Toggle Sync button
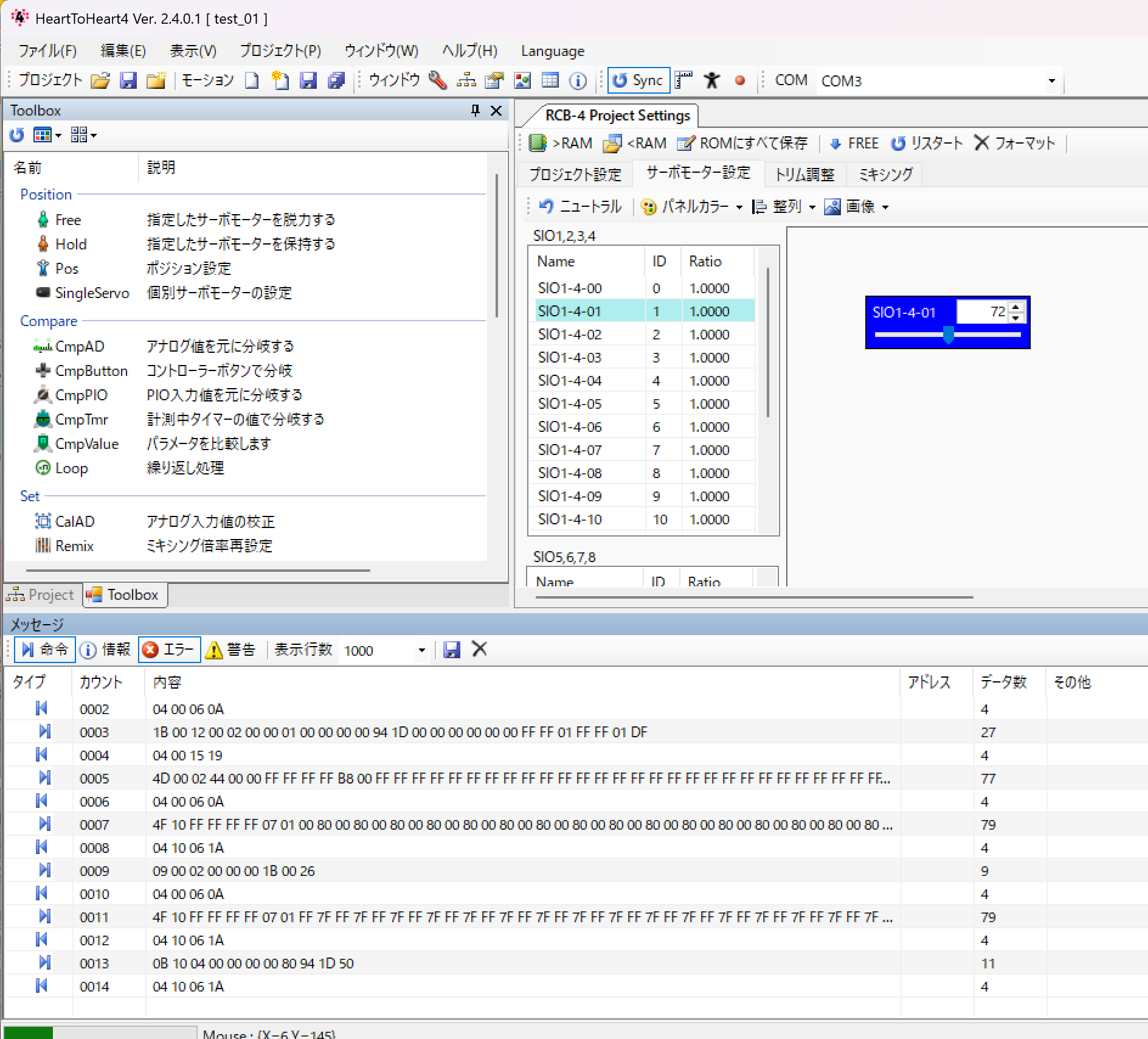This screenshot has width=1148, height=1039. 638,80
